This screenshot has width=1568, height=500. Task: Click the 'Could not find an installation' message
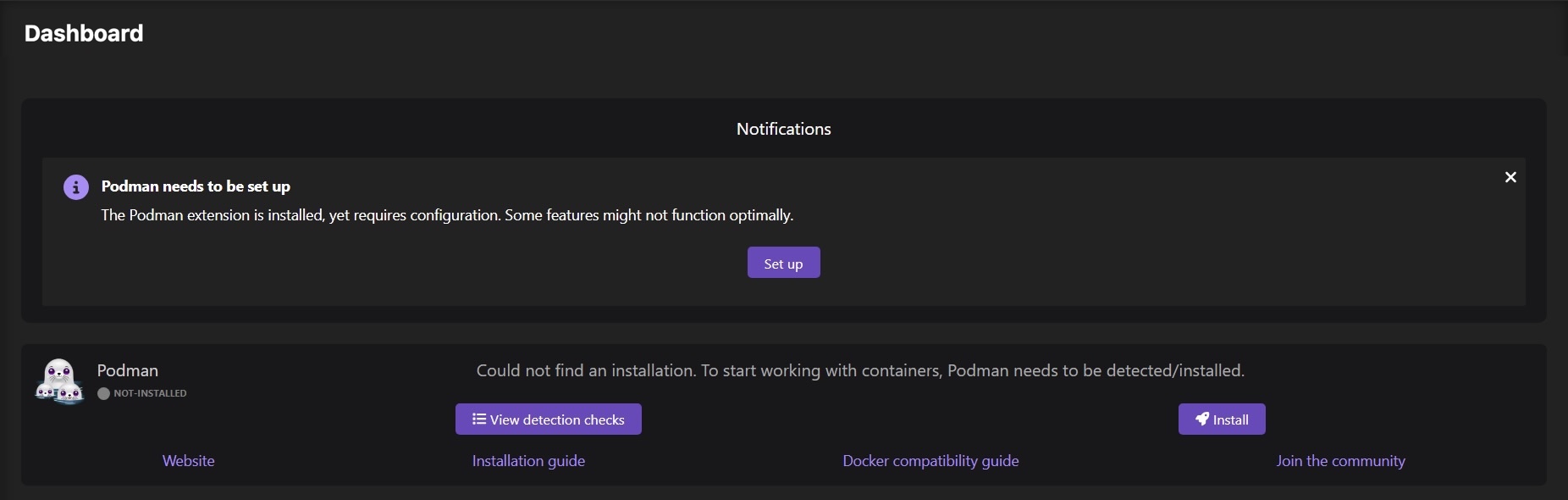[860, 370]
